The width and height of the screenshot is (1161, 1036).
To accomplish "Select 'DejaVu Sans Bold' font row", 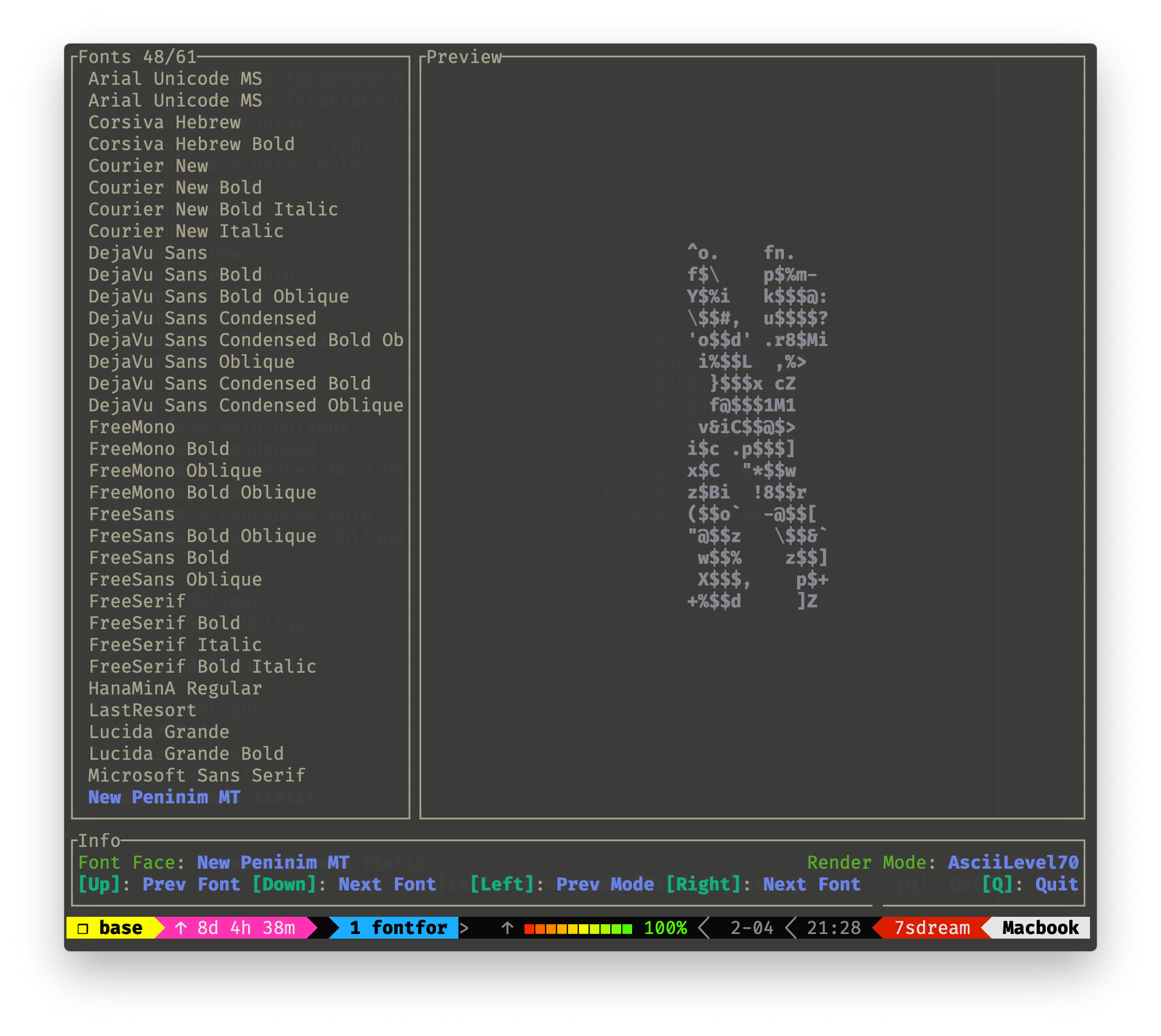I will pos(175,274).
